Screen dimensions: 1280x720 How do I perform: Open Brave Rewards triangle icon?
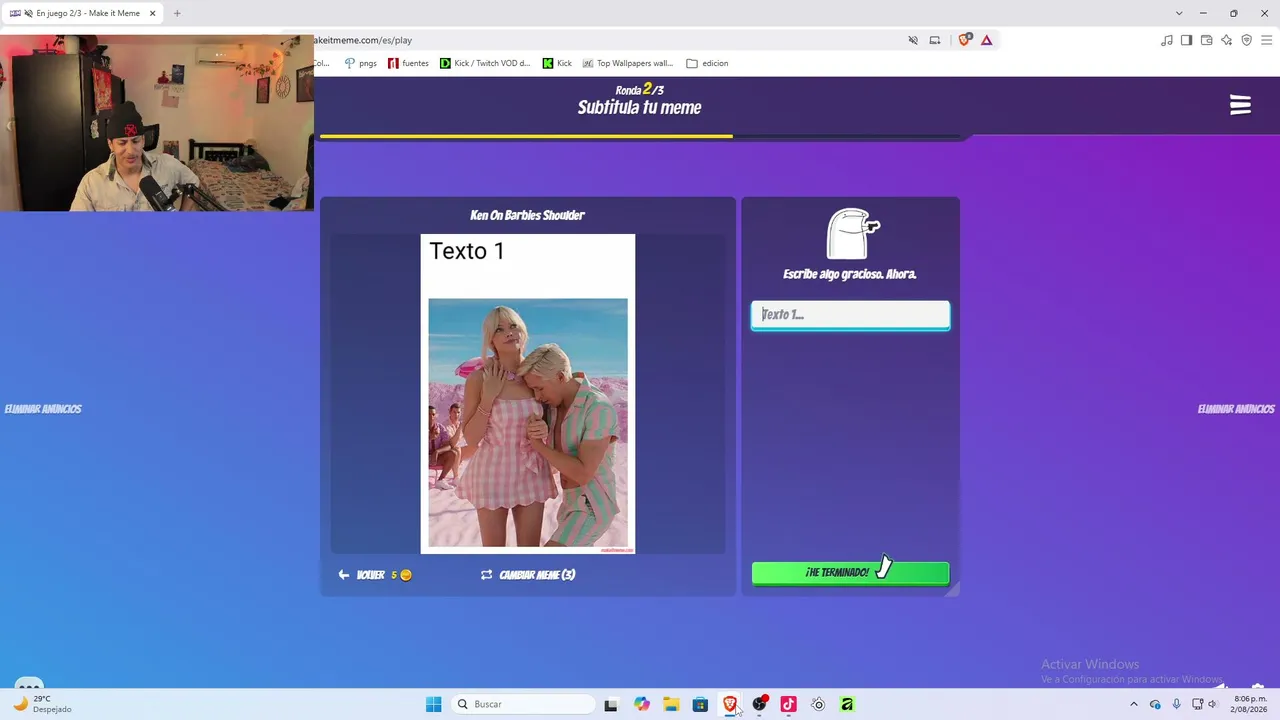coord(987,40)
